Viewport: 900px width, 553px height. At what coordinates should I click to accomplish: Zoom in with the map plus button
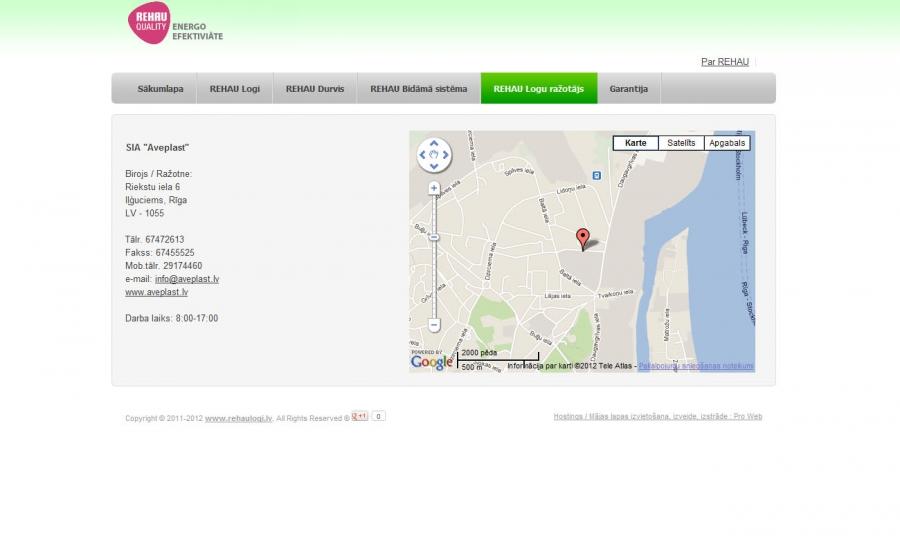pyautogui.click(x=434, y=188)
